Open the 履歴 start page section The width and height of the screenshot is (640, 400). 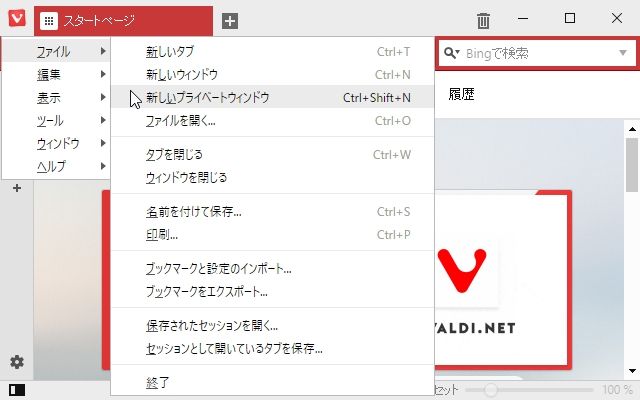click(461, 94)
